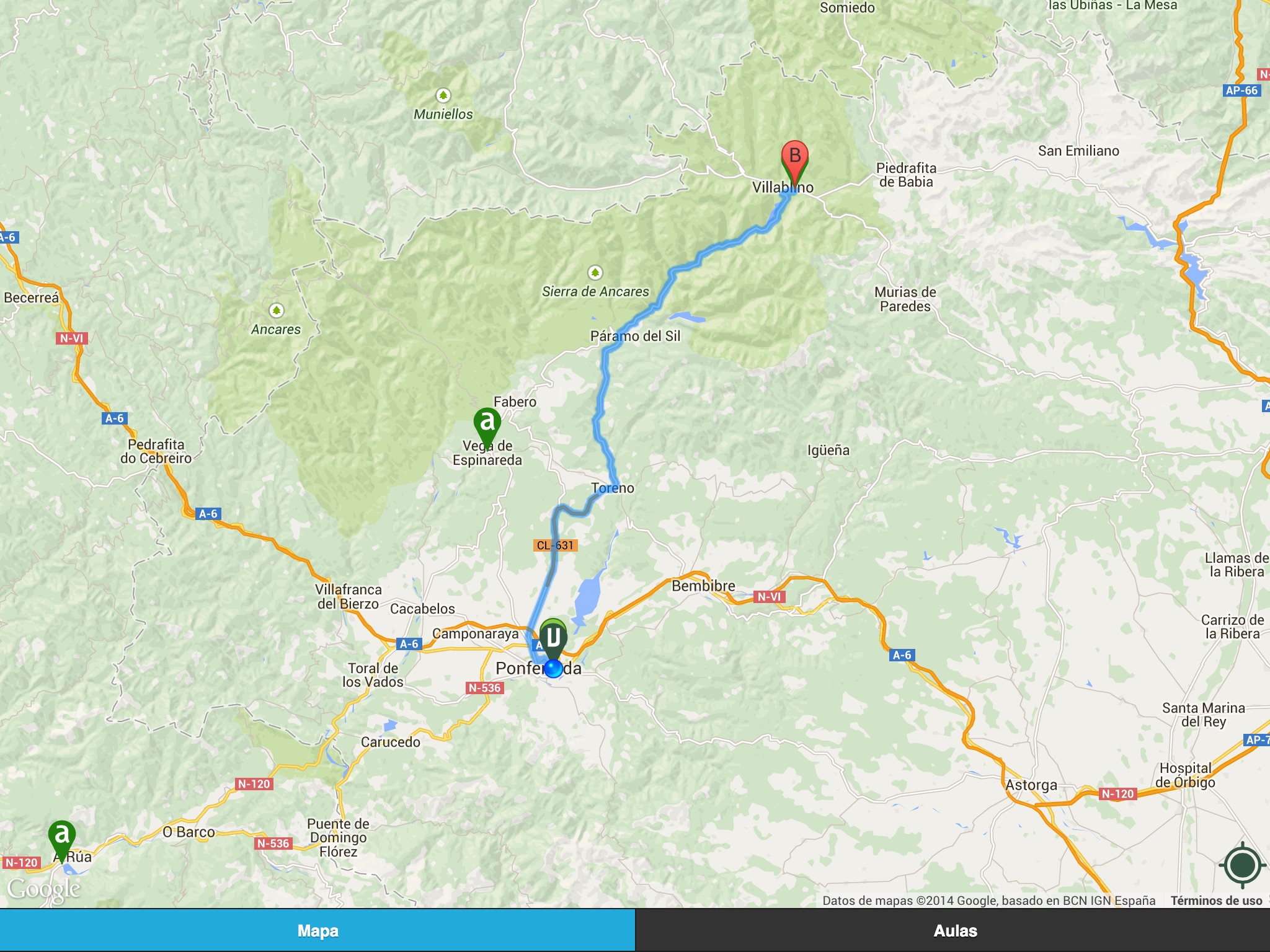Tap the Muniellos park tree icon

tap(443, 95)
